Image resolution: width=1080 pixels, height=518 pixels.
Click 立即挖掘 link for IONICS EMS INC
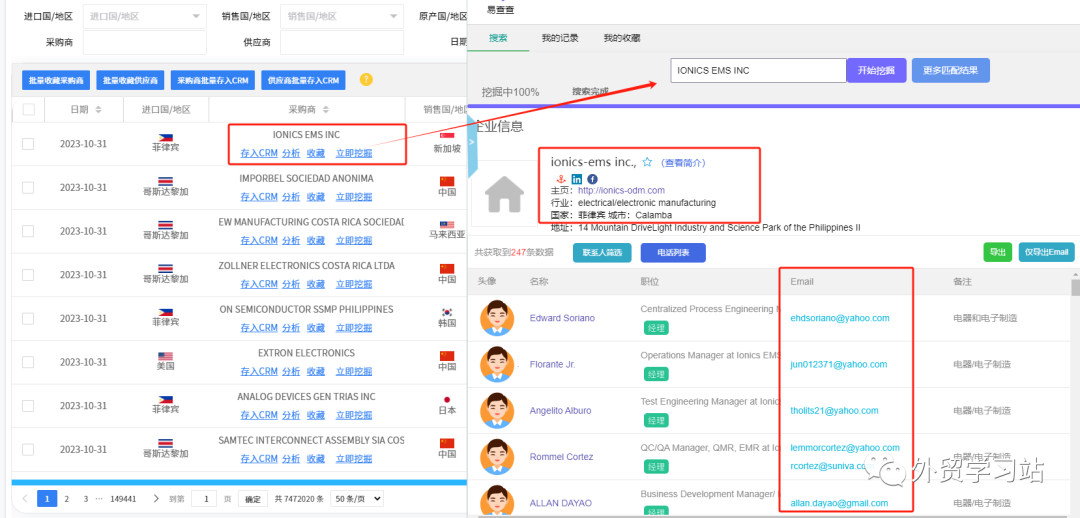(x=354, y=153)
